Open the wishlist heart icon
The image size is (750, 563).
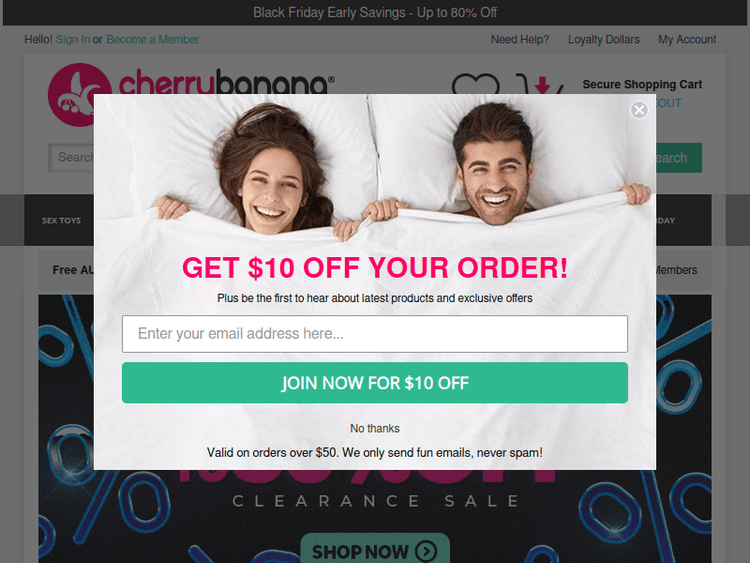475,84
